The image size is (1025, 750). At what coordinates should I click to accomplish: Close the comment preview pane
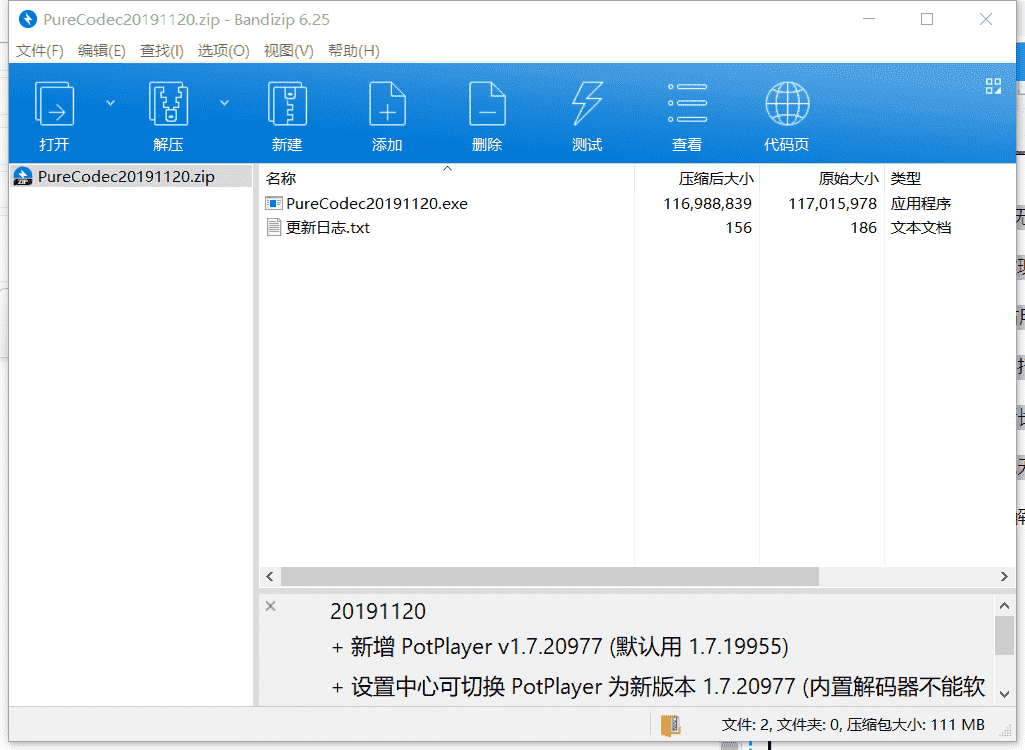(271, 606)
